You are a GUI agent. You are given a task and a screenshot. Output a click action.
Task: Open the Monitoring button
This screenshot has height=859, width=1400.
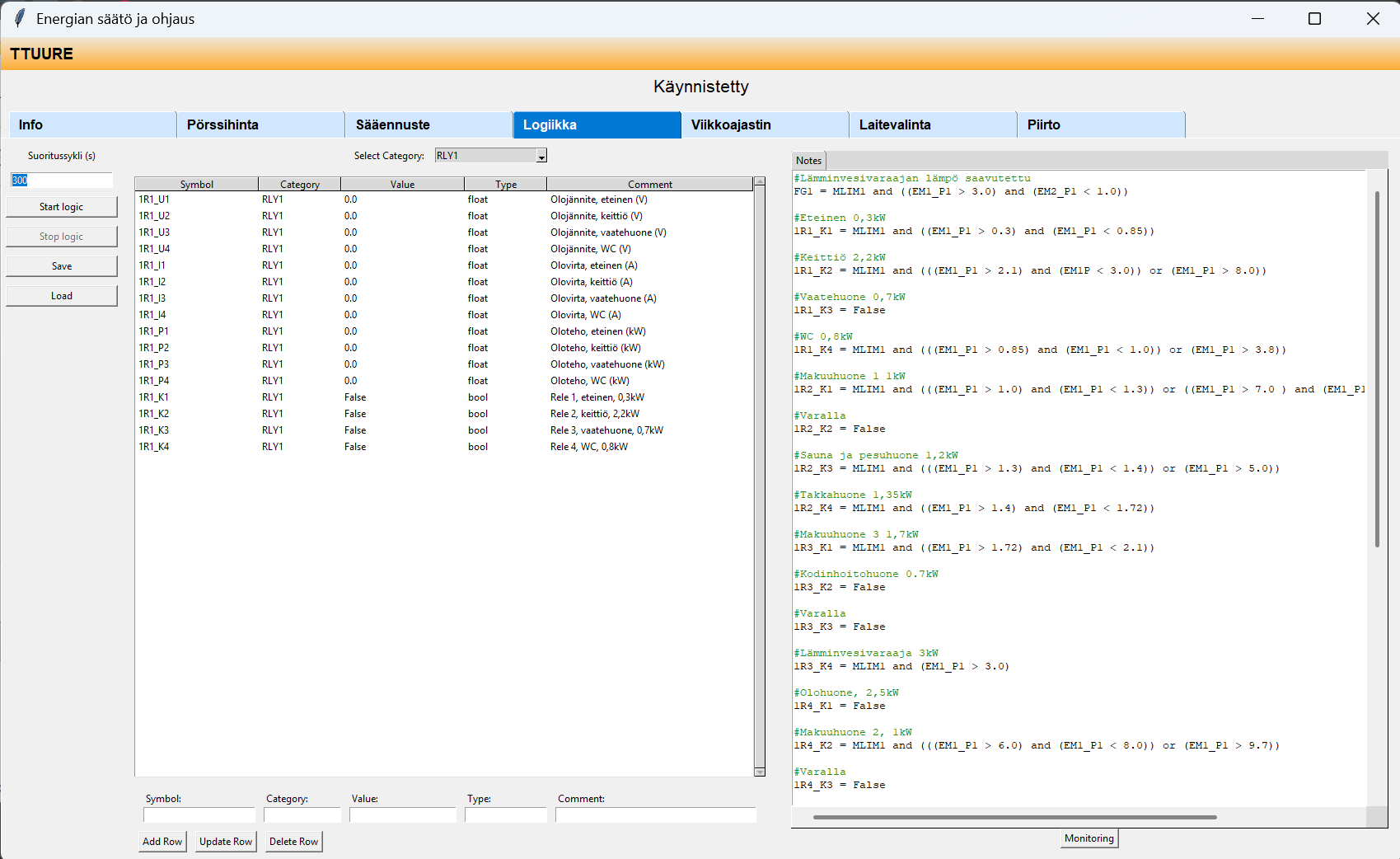[x=1089, y=838]
